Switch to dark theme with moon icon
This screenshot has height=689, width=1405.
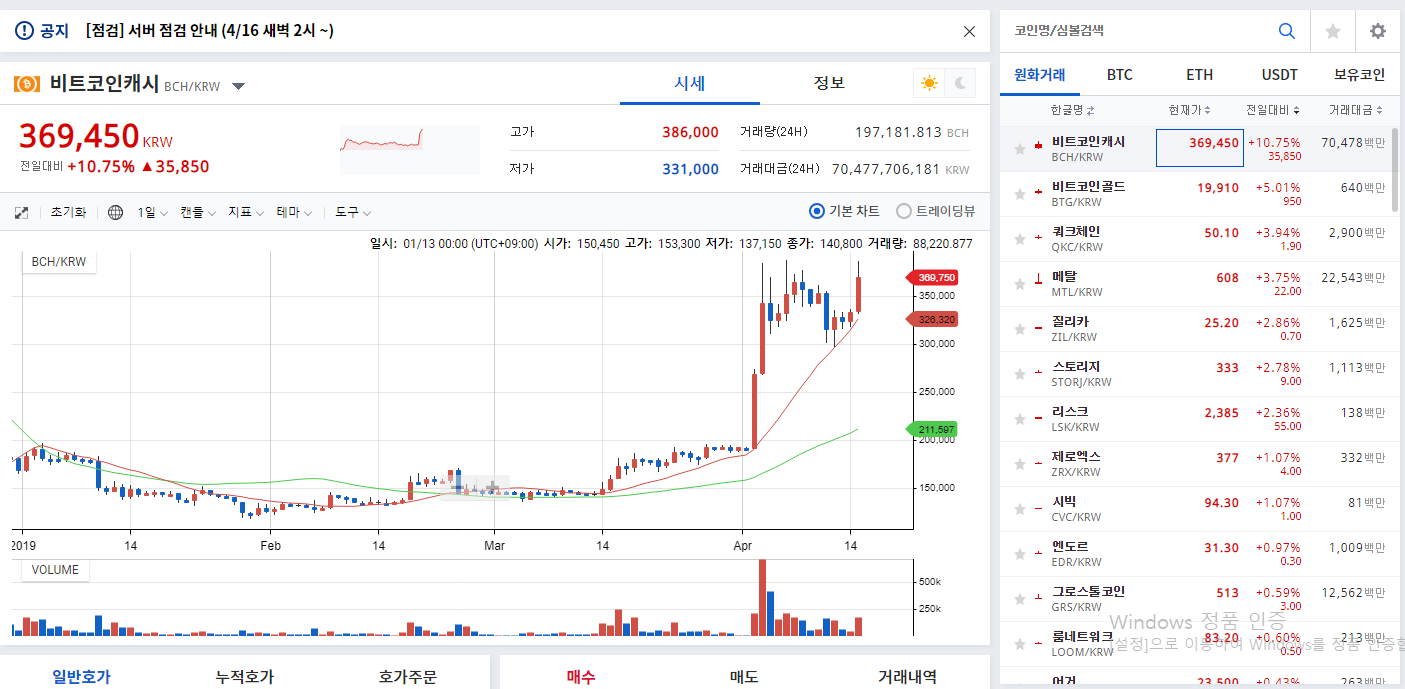(x=960, y=83)
